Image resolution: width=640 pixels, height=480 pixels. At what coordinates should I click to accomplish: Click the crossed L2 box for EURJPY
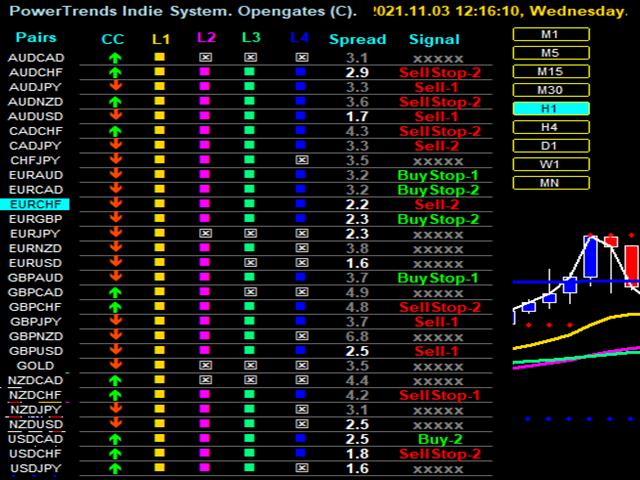tap(205, 233)
